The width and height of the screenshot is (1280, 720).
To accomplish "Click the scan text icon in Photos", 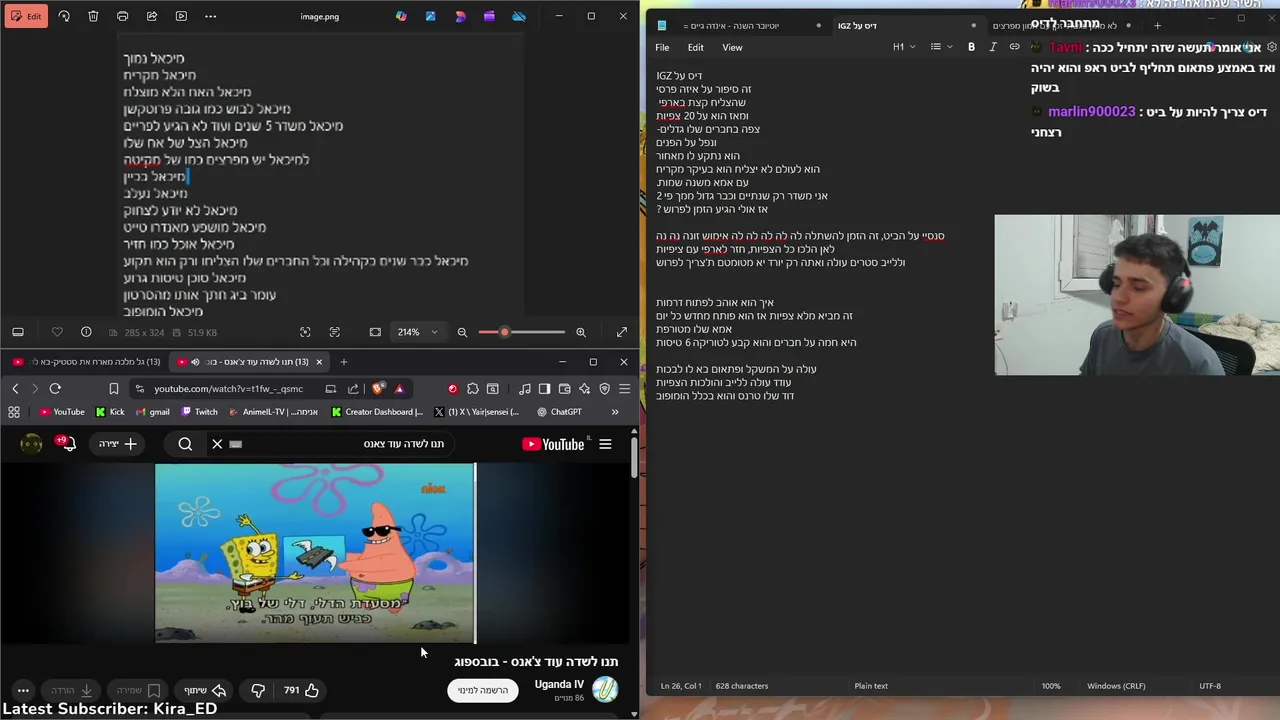I will (334, 332).
